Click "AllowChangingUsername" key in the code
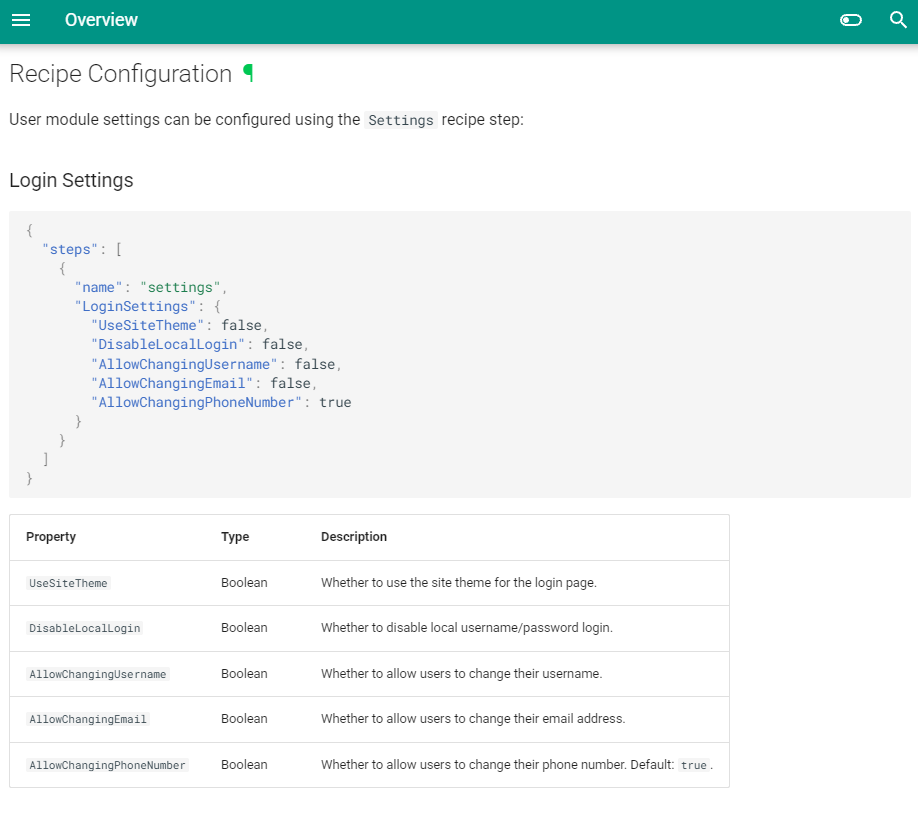Image resolution: width=918 pixels, height=826 pixels. tap(184, 365)
